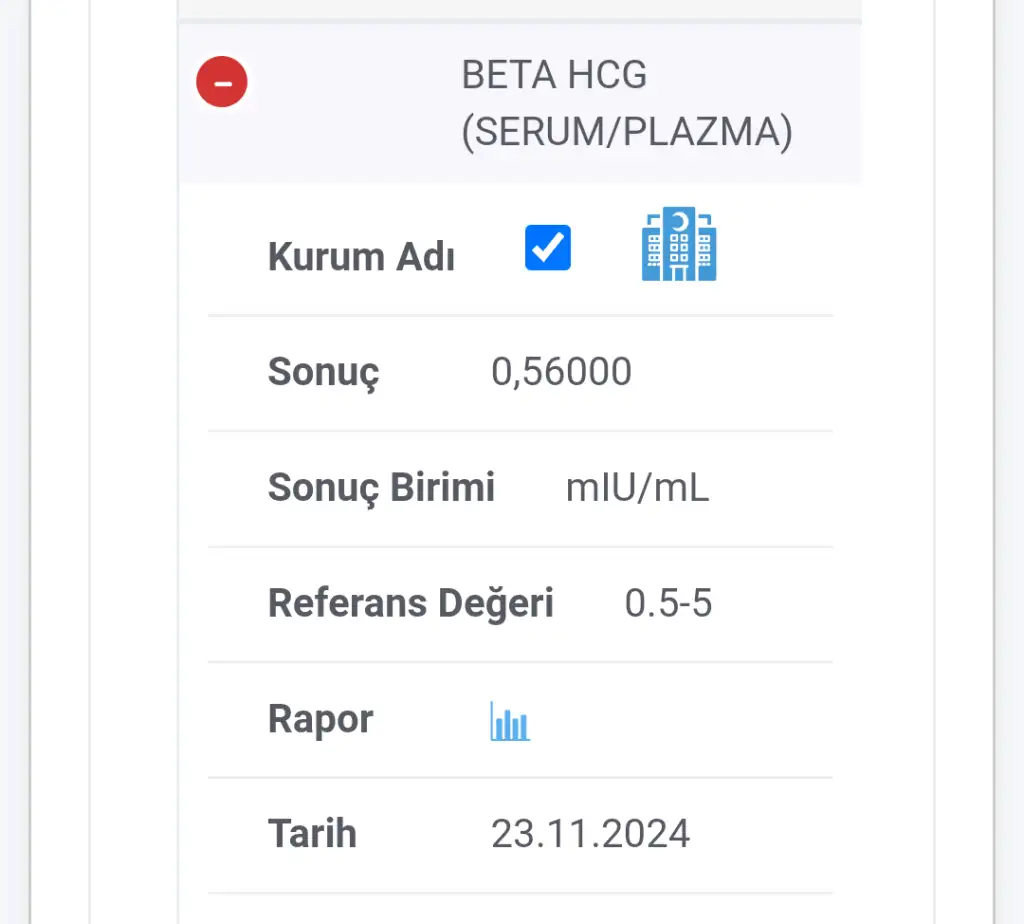1024x924 pixels.
Task: Click the date 23.11.2024
Action: [590, 834]
